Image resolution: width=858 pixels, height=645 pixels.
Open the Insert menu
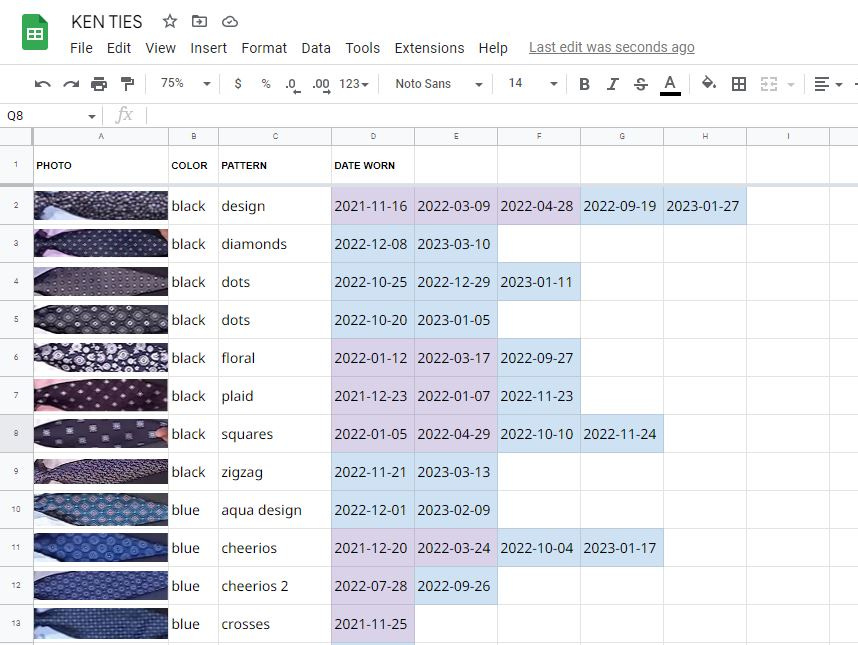point(208,48)
